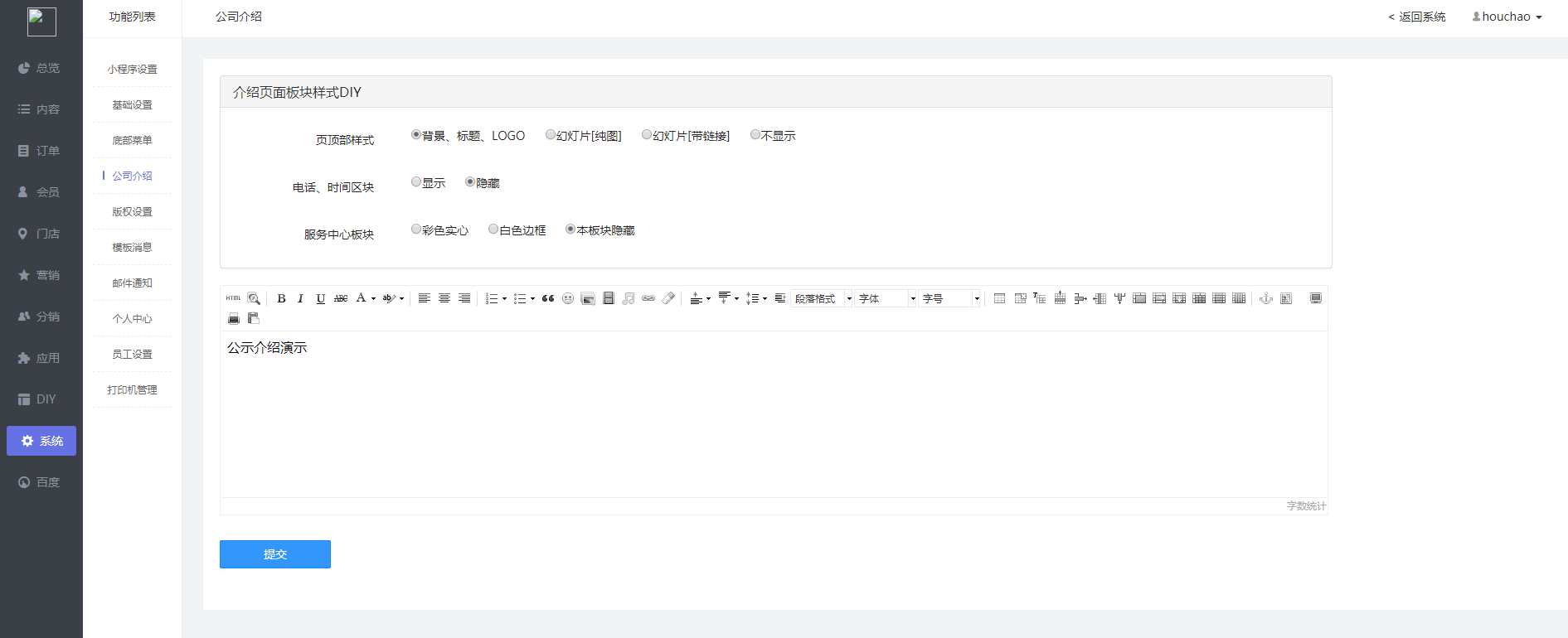The width and height of the screenshot is (1568, 638).
Task: Expand unordered list style options
Action: (532, 298)
